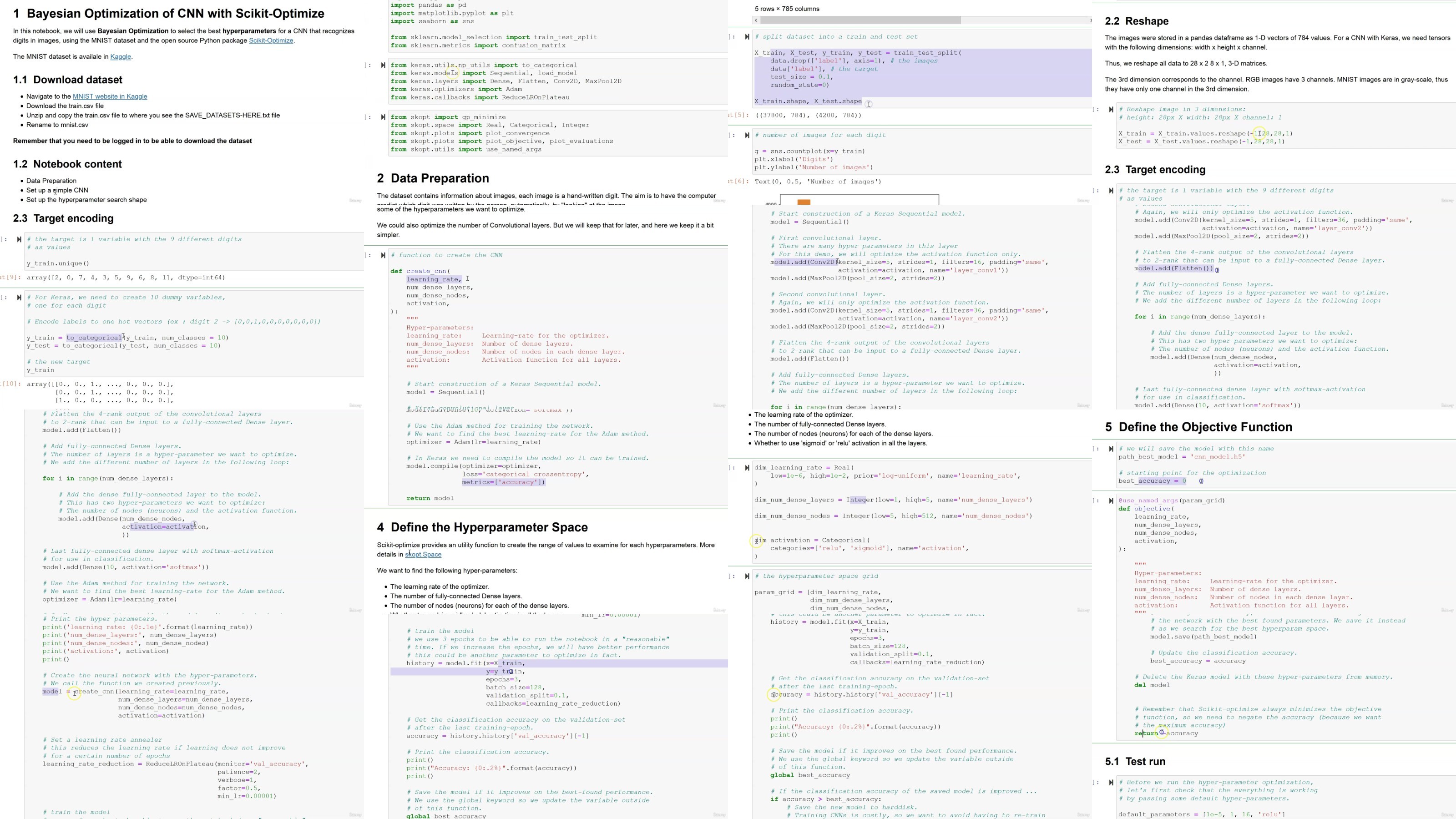Click the dataframe scrollbar left arrow
Image resolution: width=1456 pixels, height=819 pixels.
pos(756,20)
